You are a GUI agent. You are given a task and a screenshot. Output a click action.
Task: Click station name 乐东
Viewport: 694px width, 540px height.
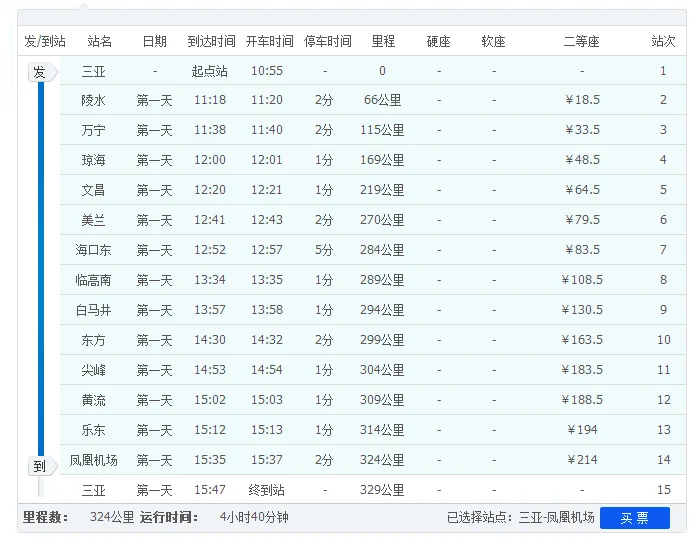point(93,430)
